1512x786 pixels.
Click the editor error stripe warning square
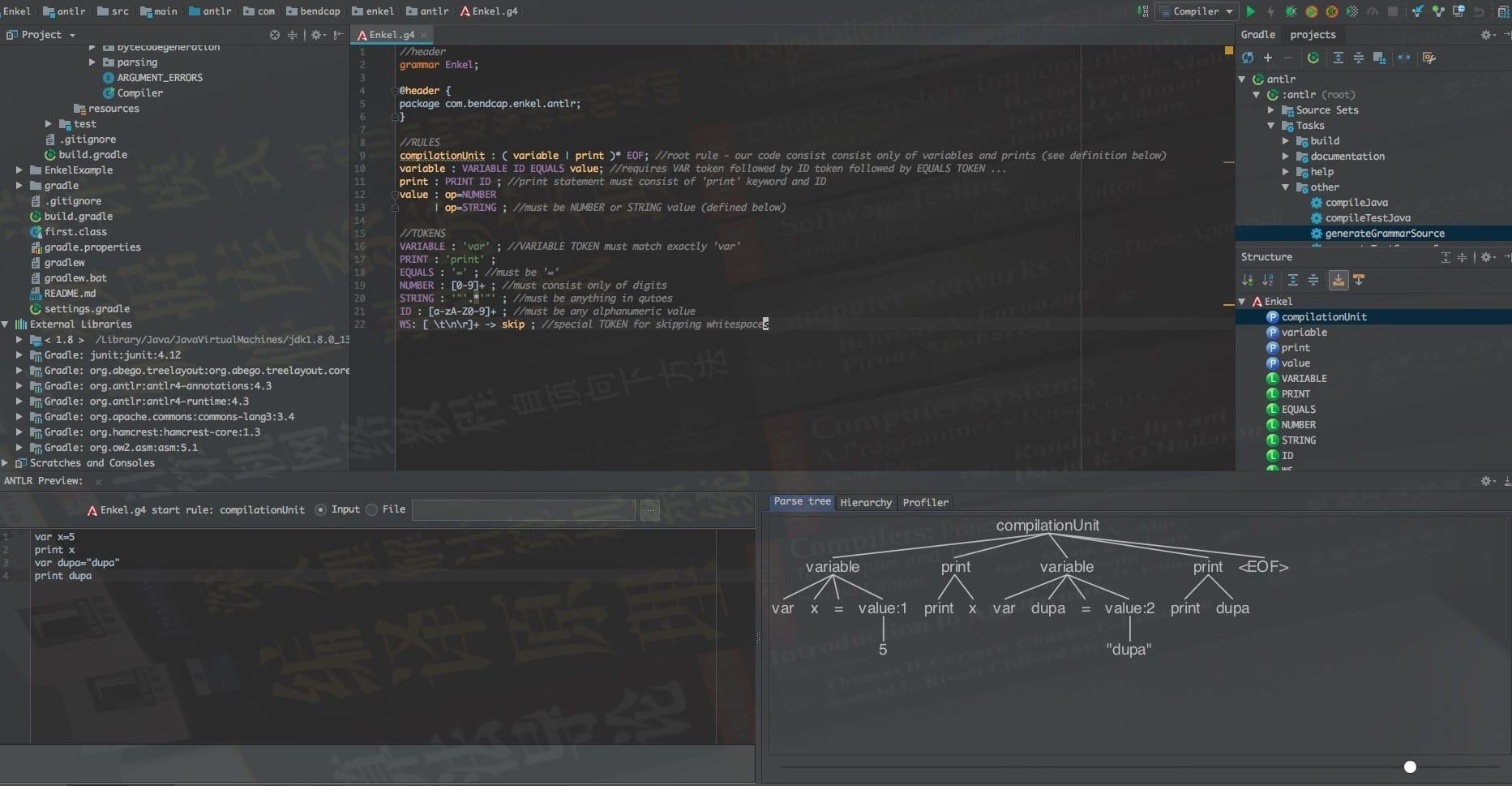[x=1228, y=51]
